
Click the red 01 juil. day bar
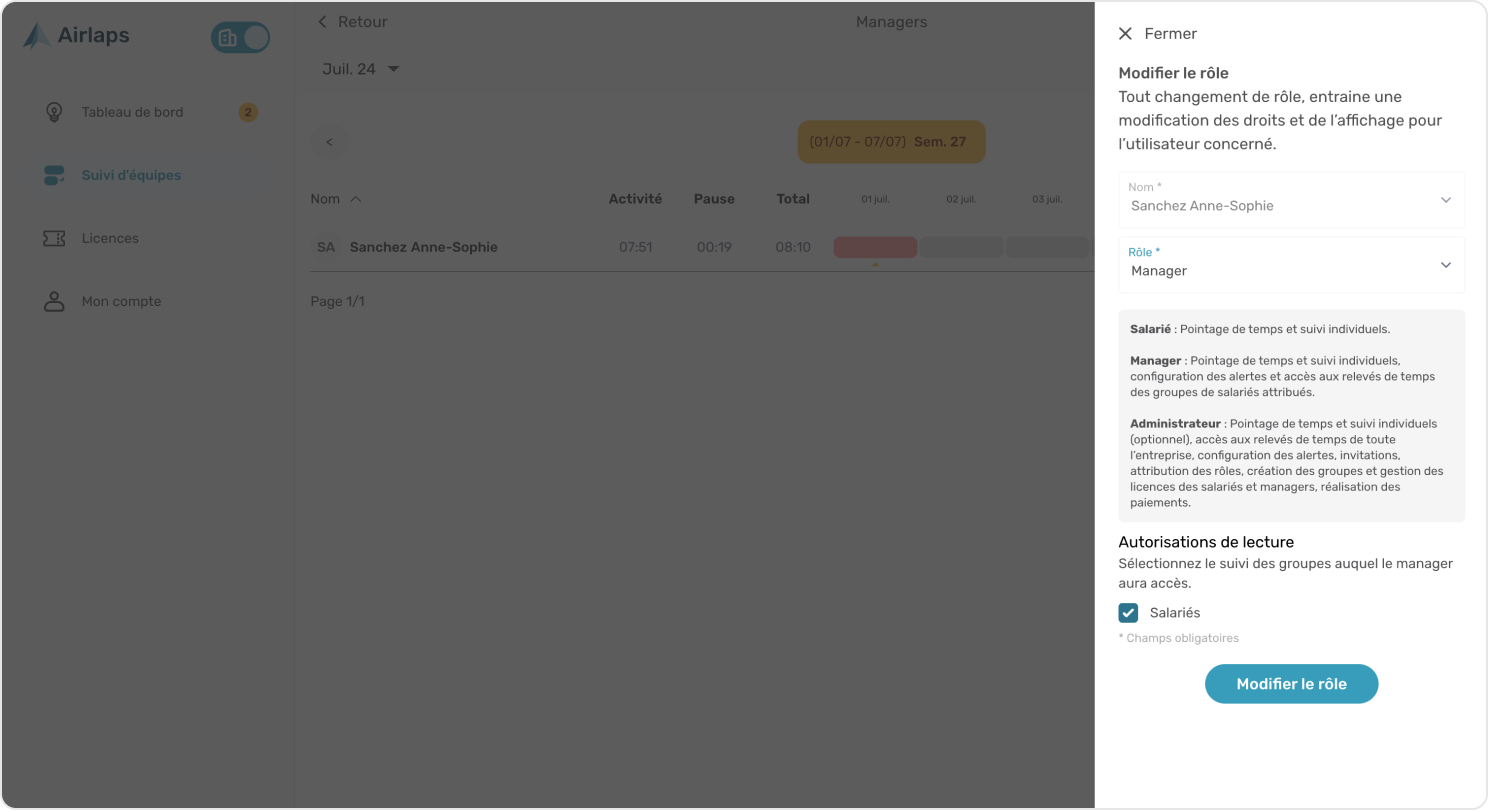(x=875, y=247)
